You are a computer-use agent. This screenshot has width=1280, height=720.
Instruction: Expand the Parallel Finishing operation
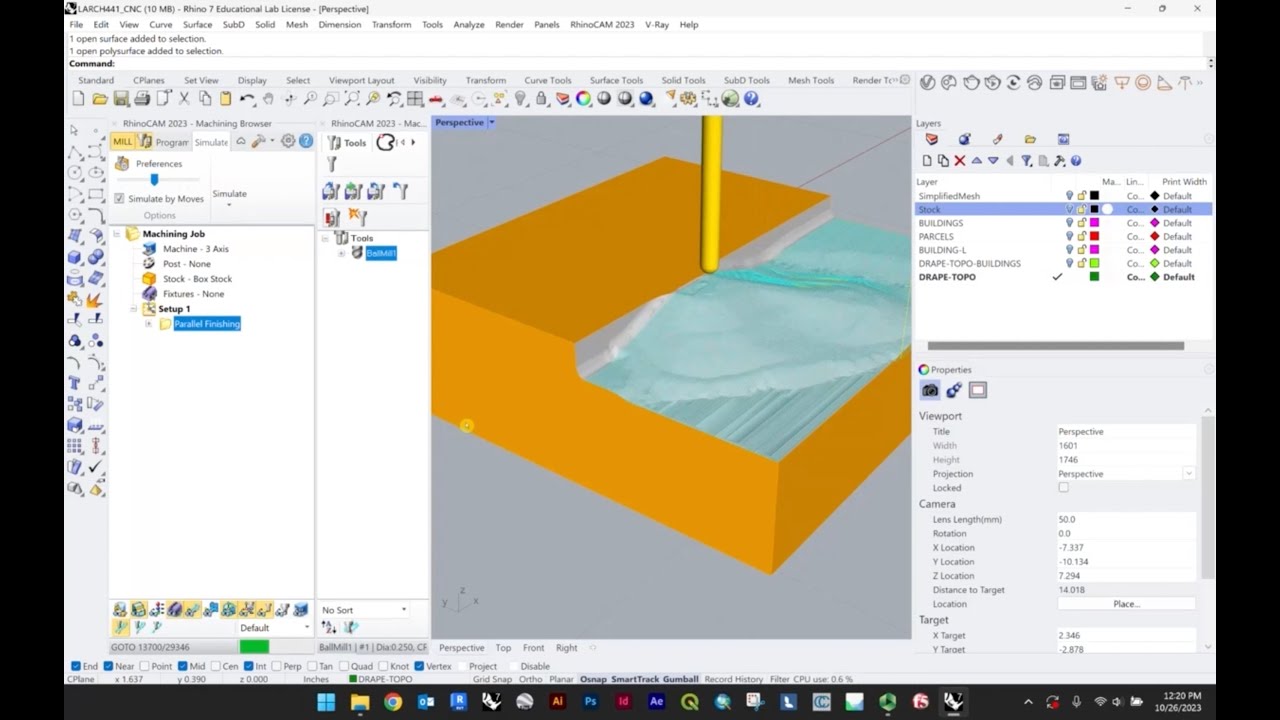pos(148,324)
